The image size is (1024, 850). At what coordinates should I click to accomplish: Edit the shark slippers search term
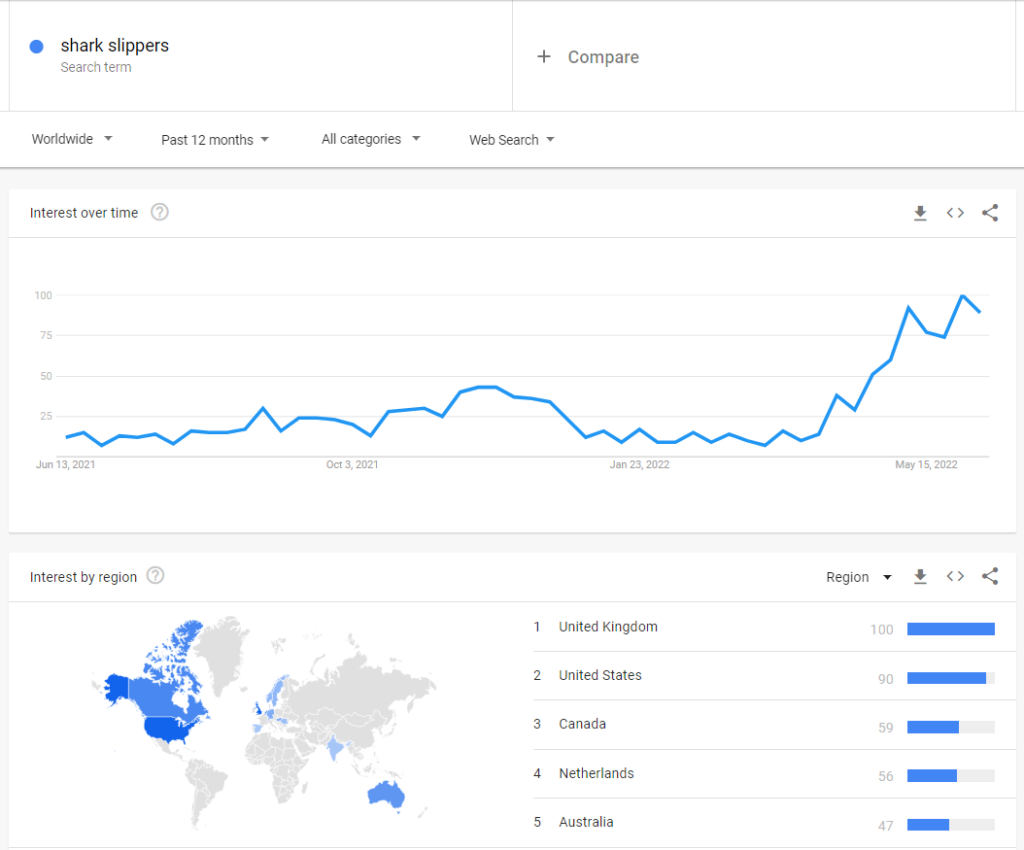[x=115, y=46]
